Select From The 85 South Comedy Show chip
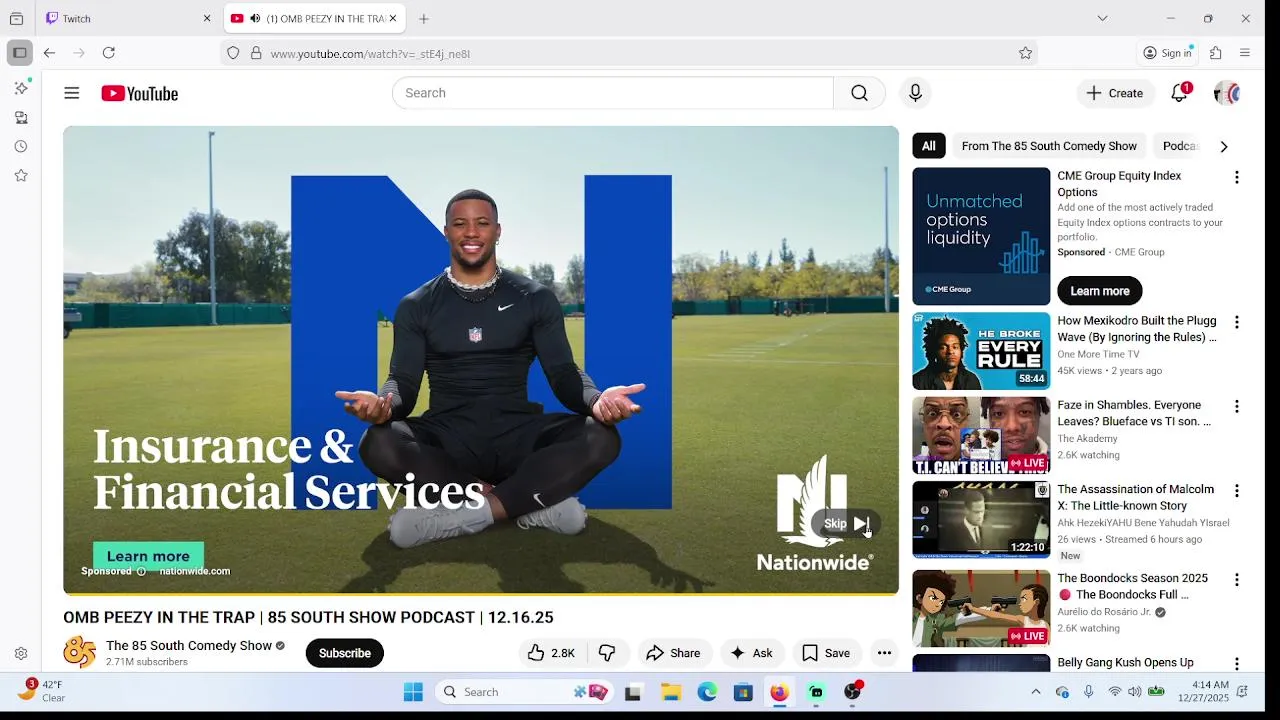This screenshot has width=1280, height=720. point(1049,146)
